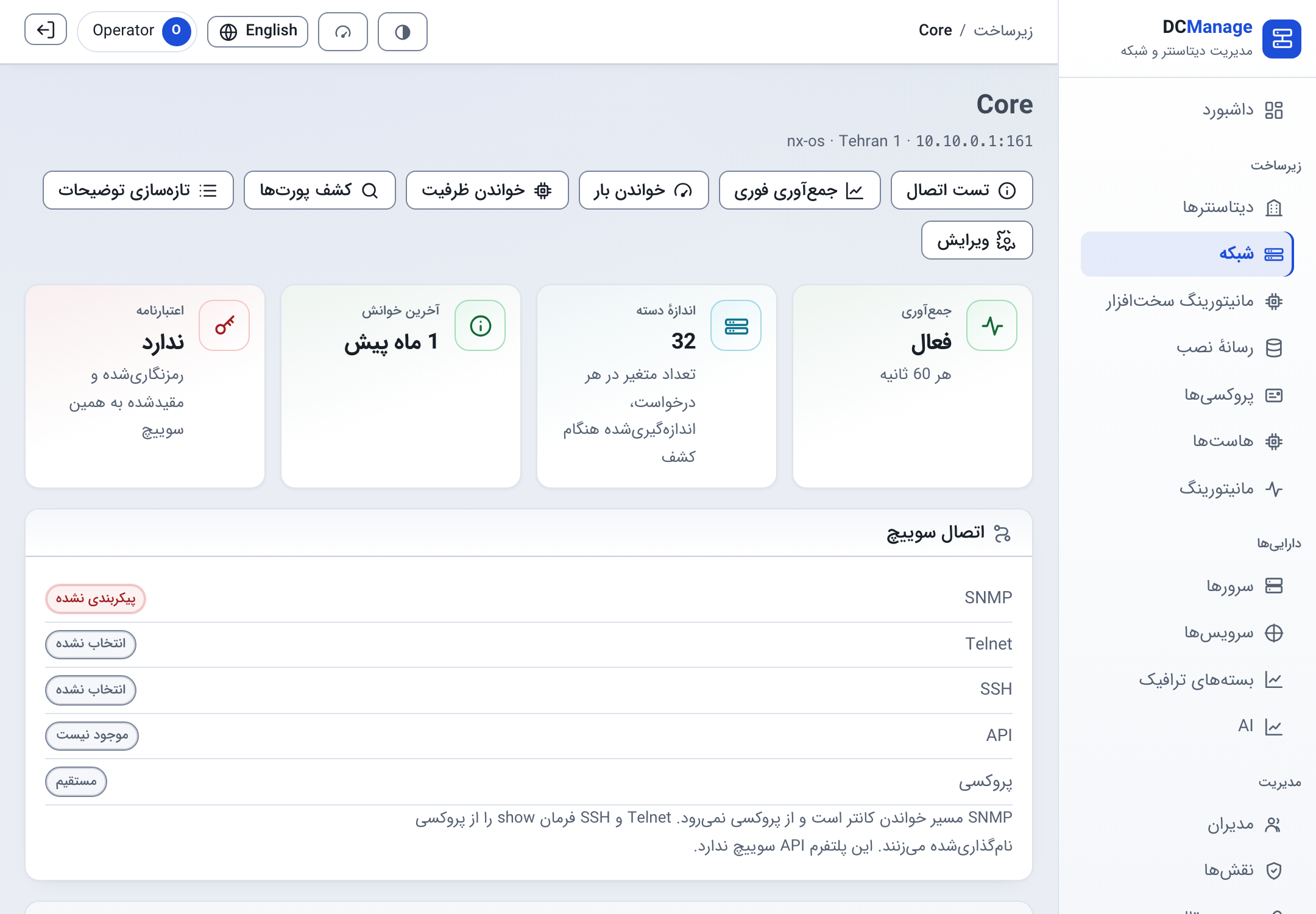The height and width of the screenshot is (914, 1316).
Task: Select the شبکه network sidebar item
Action: coord(1187,254)
